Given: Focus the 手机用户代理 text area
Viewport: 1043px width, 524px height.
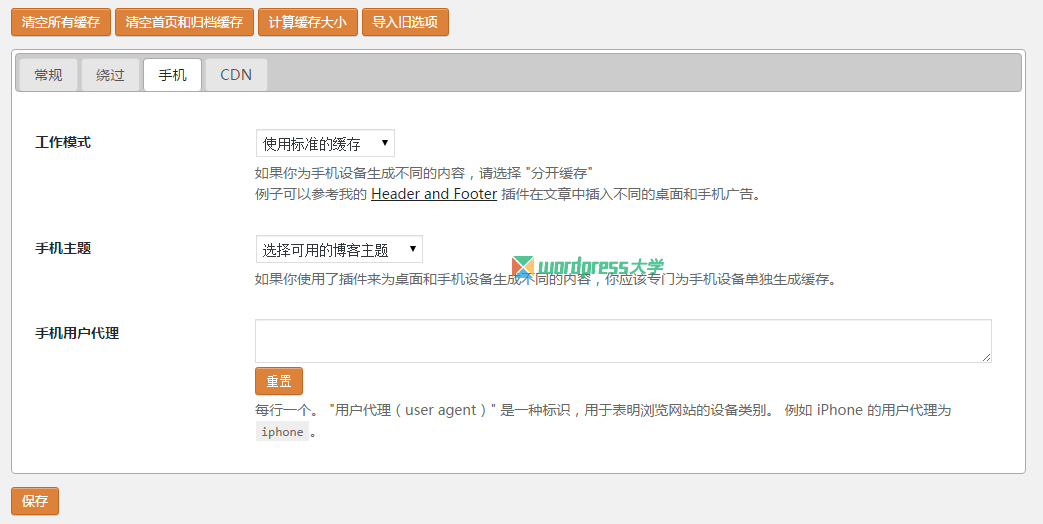Looking at the screenshot, I should tap(623, 341).
